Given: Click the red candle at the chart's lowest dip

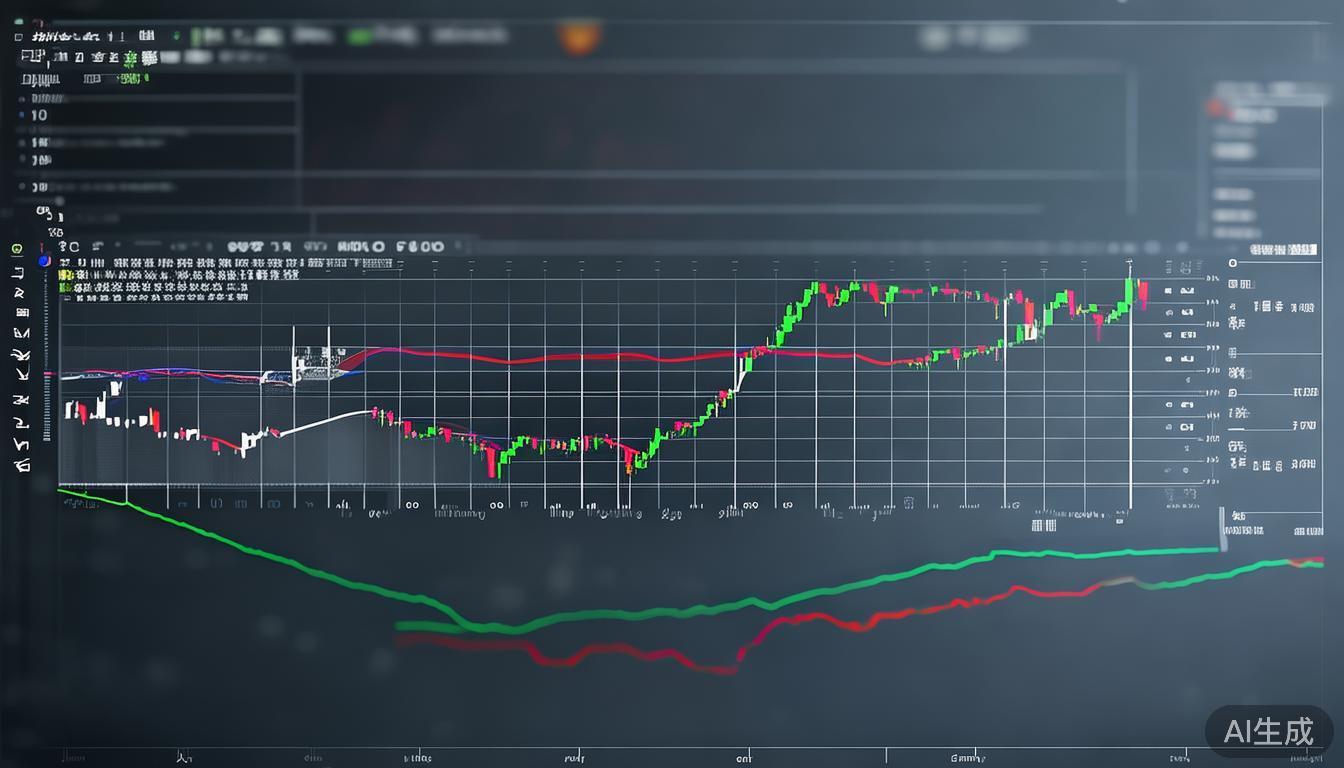Looking at the screenshot, I should [490, 462].
